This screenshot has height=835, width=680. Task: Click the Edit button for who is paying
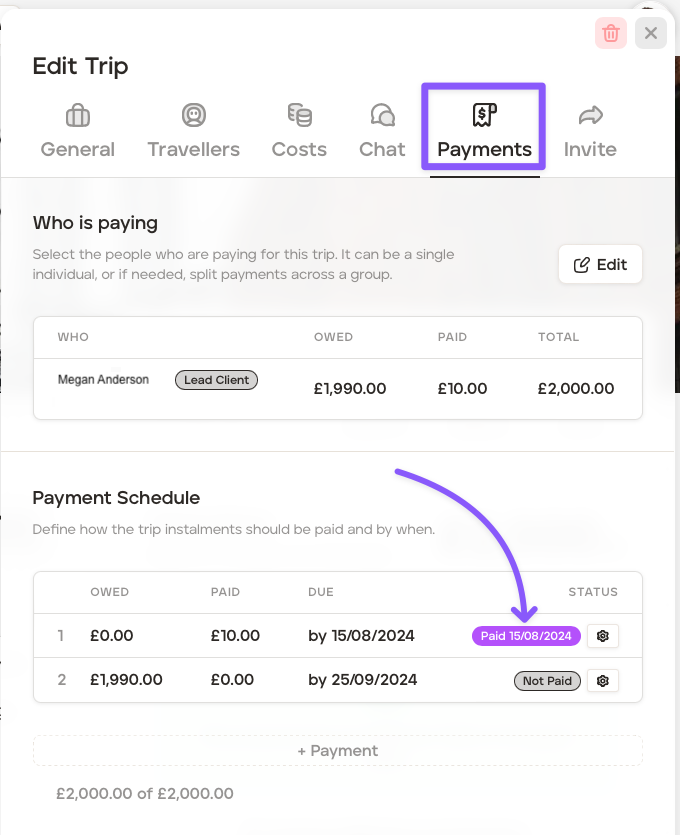[600, 265]
